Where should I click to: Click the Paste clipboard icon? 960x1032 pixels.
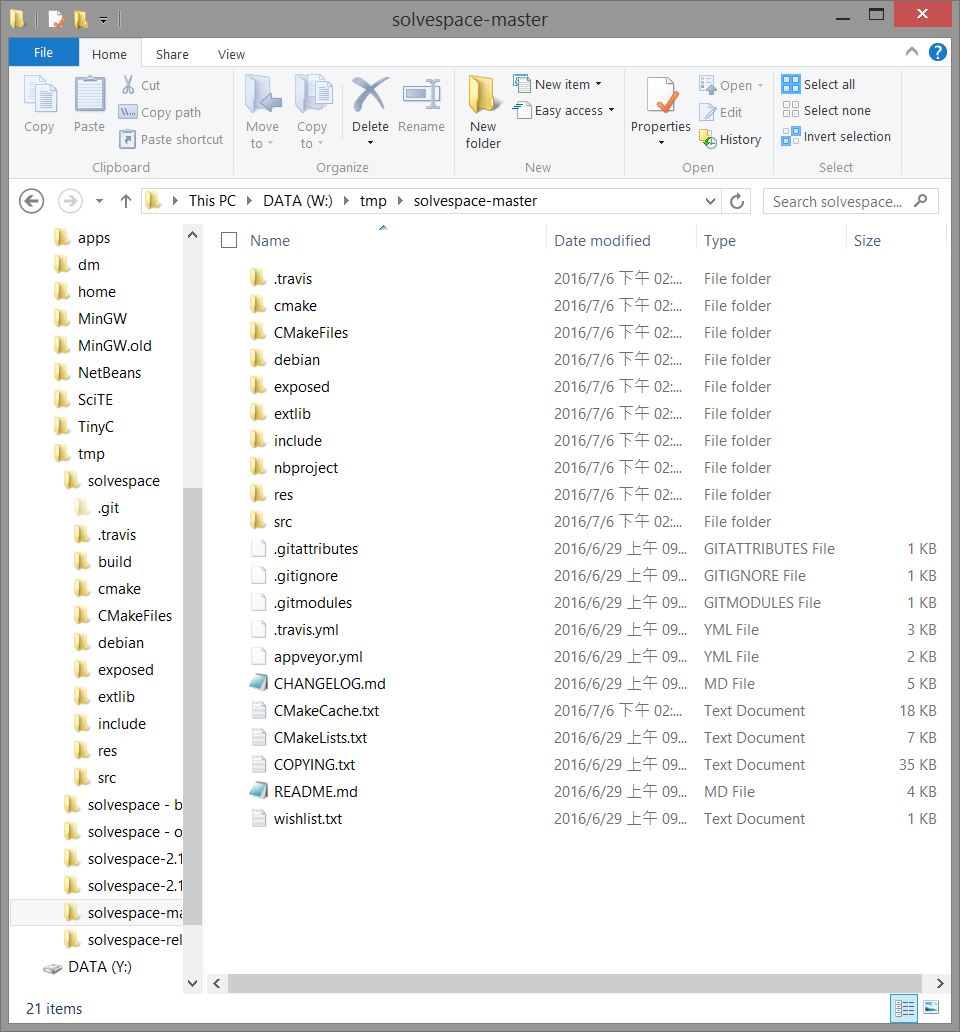[x=89, y=93]
